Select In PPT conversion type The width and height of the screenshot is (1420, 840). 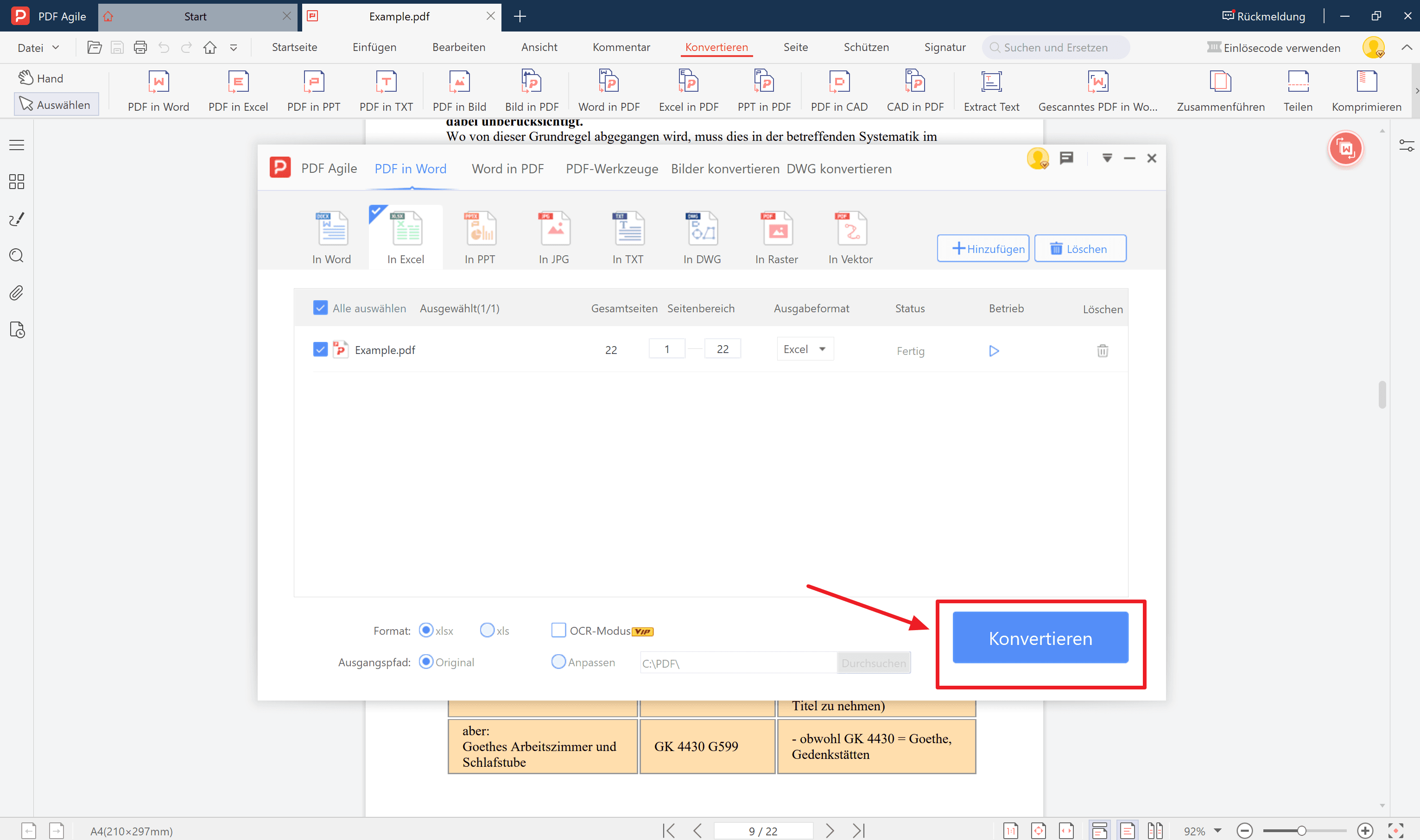pyautogui.click(x=480, y=237)
